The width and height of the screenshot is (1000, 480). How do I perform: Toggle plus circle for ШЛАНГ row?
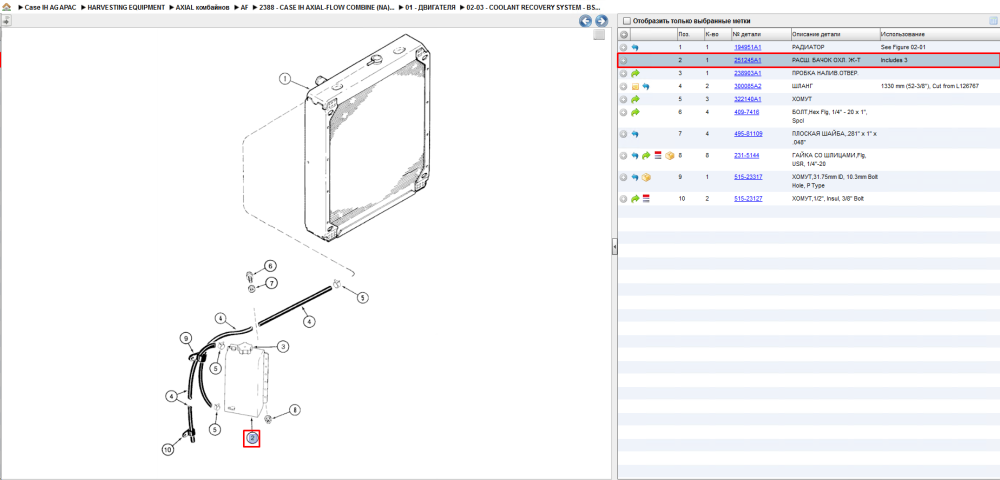point(624,86)
